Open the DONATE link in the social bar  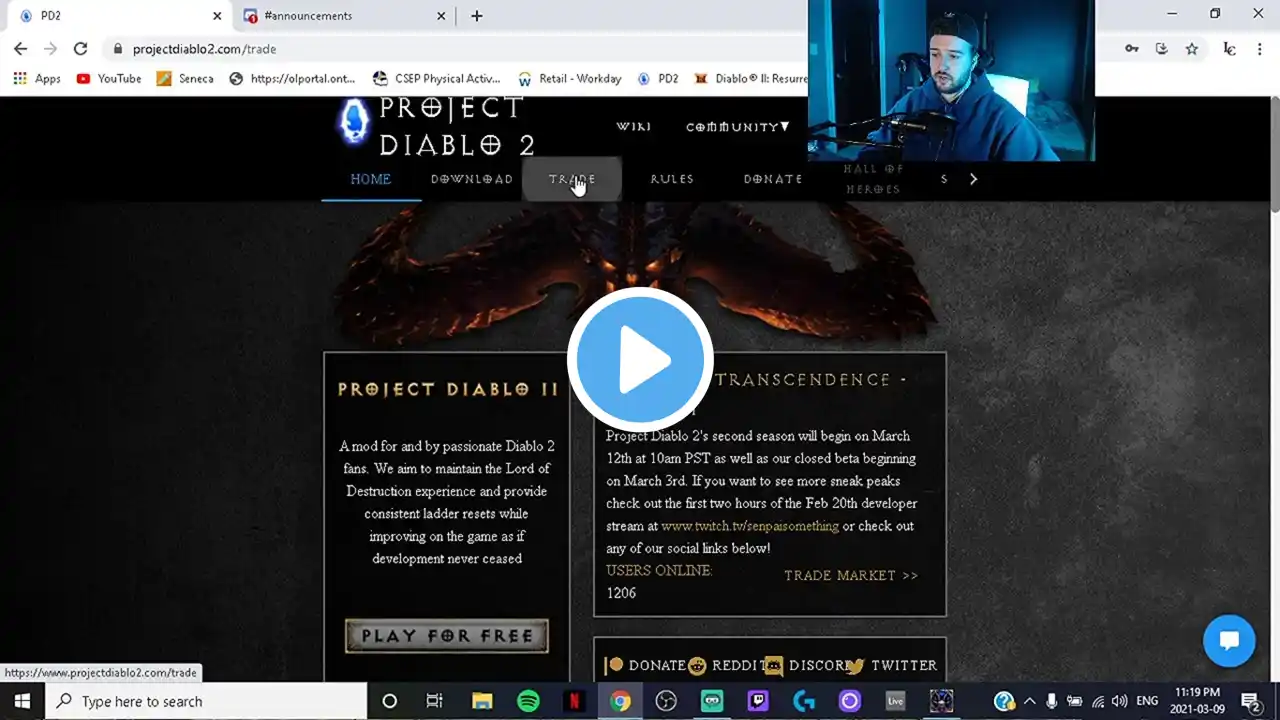pos(645,665)
